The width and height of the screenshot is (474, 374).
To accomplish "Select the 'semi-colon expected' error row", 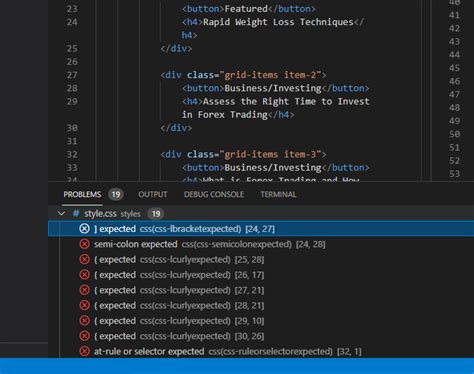I will 261,244.
